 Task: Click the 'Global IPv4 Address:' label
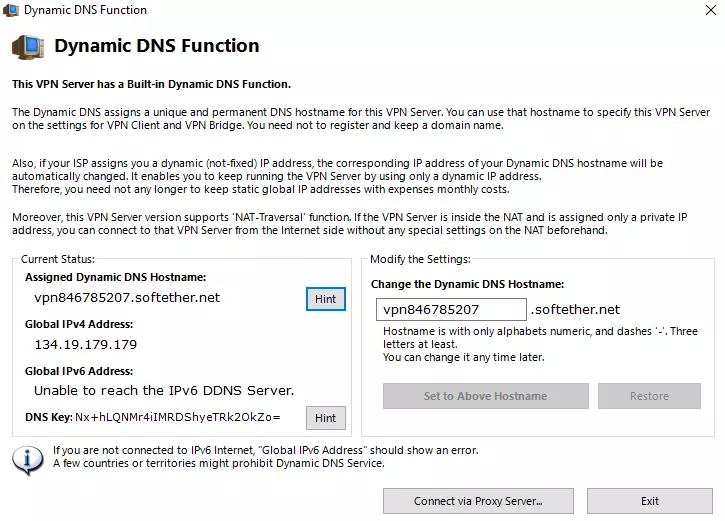pyautogui.click(x=79, y=324)
